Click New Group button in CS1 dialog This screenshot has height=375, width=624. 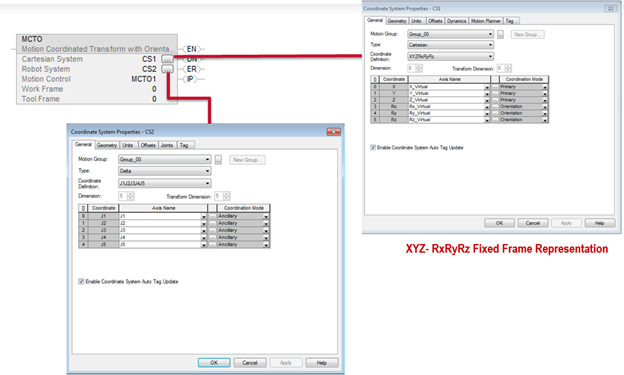pyautogui.click(x=527, y=35)
